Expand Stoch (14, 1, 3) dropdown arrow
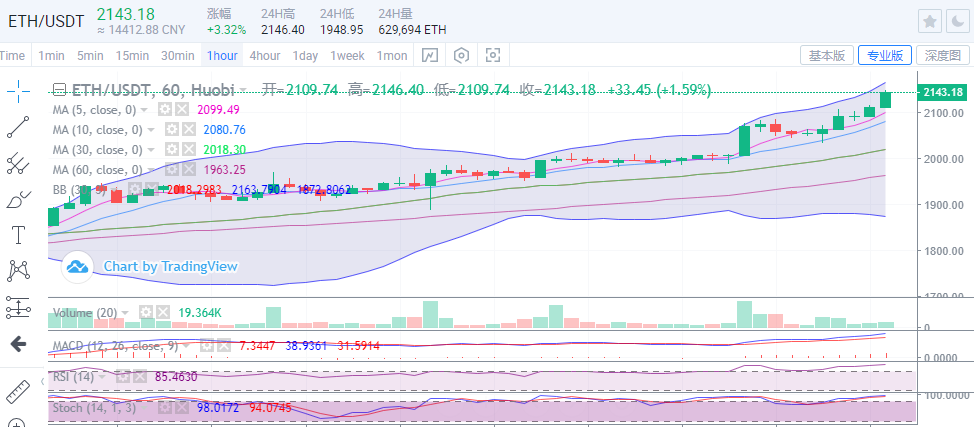The width and height of the screenshot is (974, 427). [x=145, y=408]
